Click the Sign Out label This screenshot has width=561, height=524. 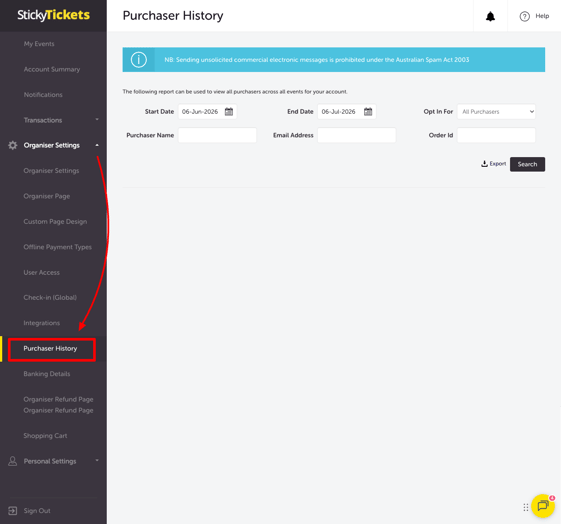coord(37,511)
